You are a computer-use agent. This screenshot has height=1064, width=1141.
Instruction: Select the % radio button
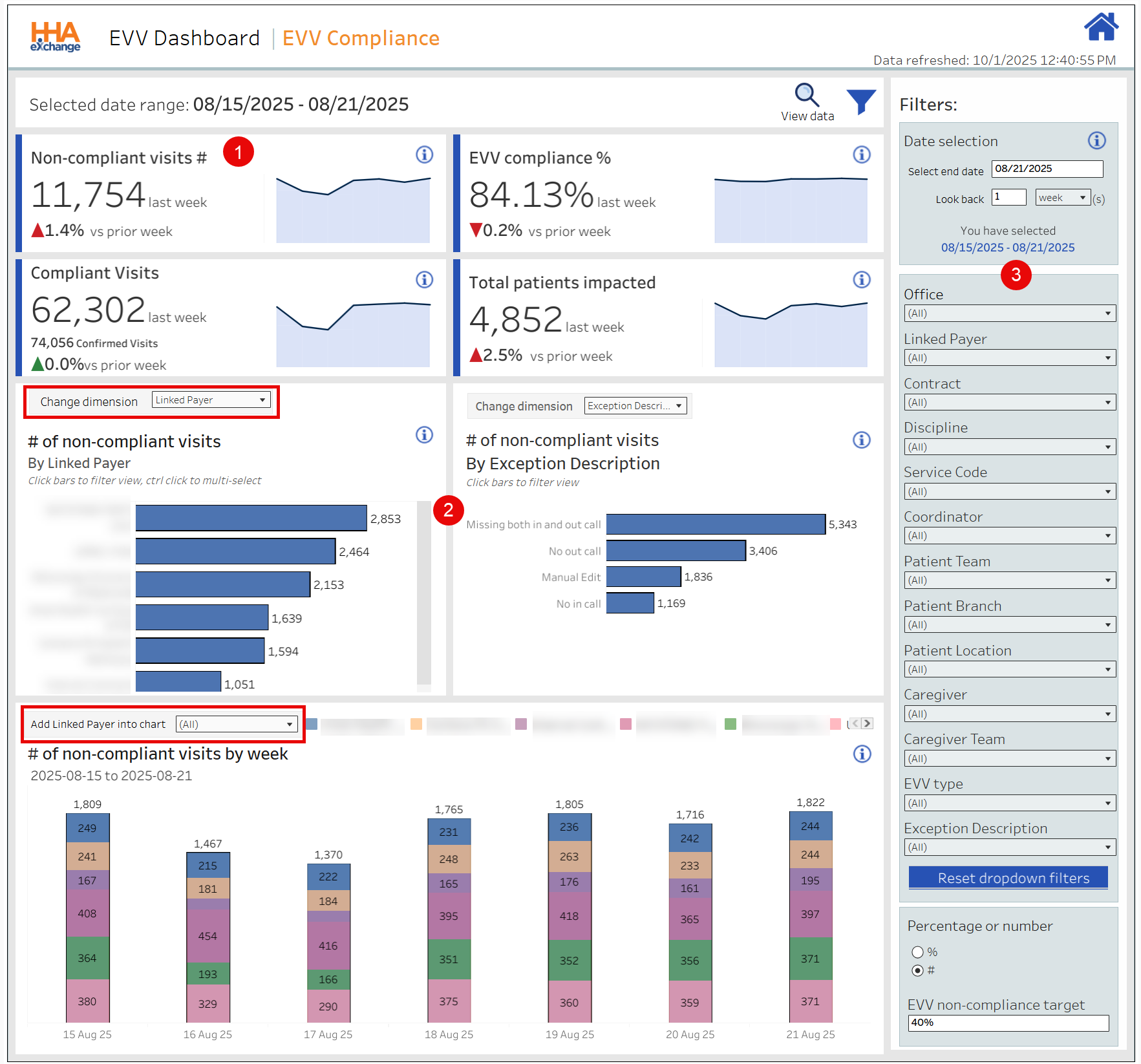(x=918, y=952)
